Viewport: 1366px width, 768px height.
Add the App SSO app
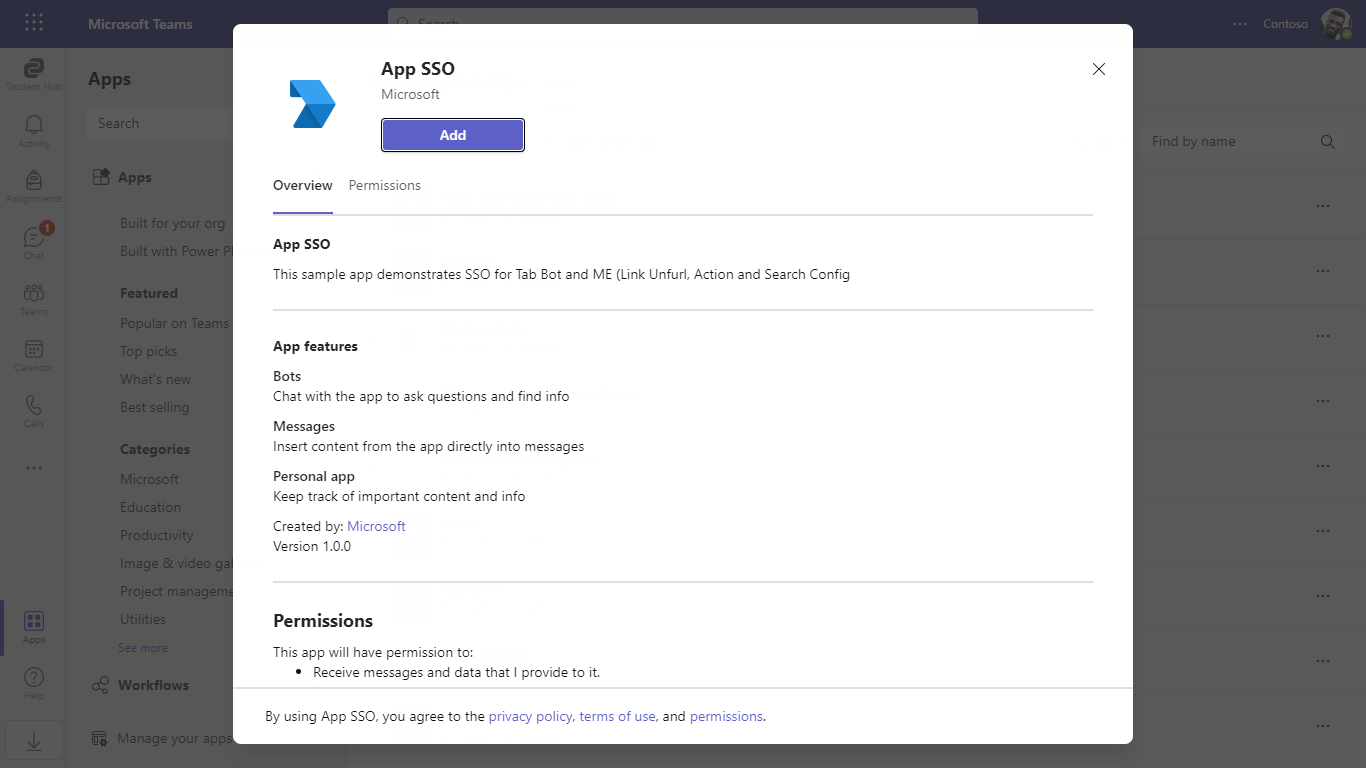(453, 135)
